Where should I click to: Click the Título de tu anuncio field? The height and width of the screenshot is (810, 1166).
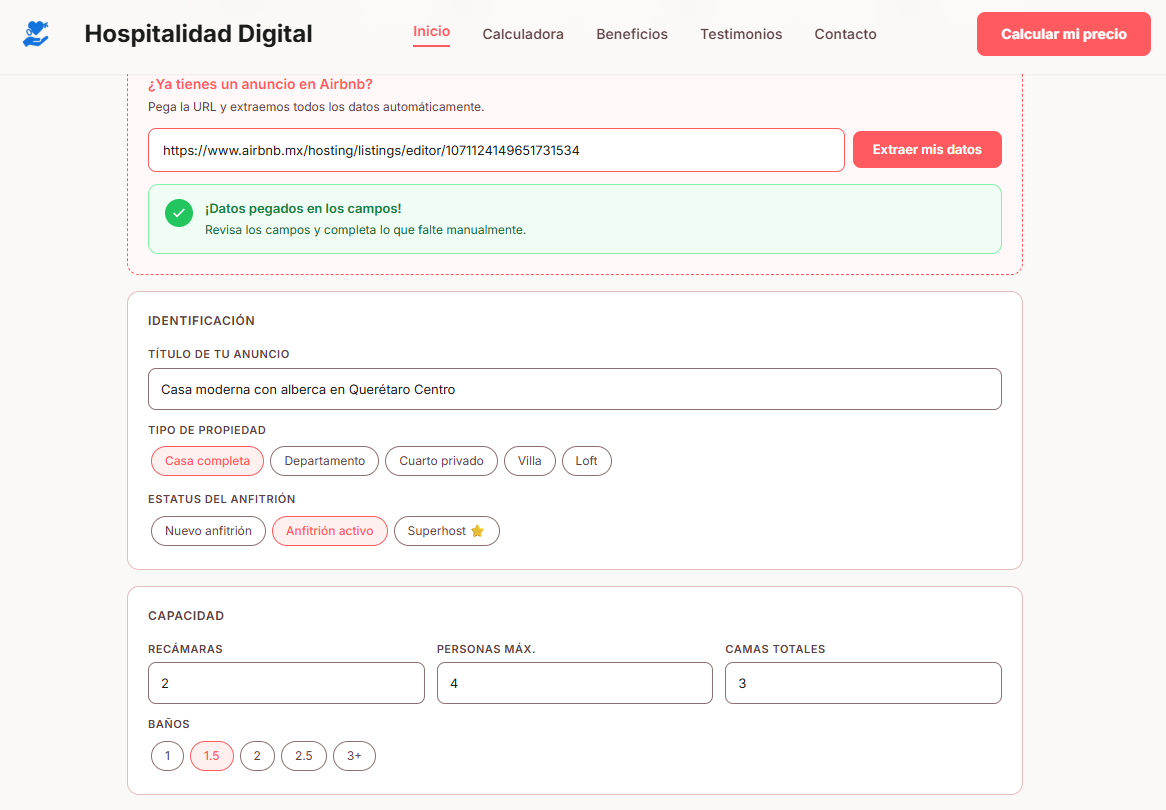575,389
